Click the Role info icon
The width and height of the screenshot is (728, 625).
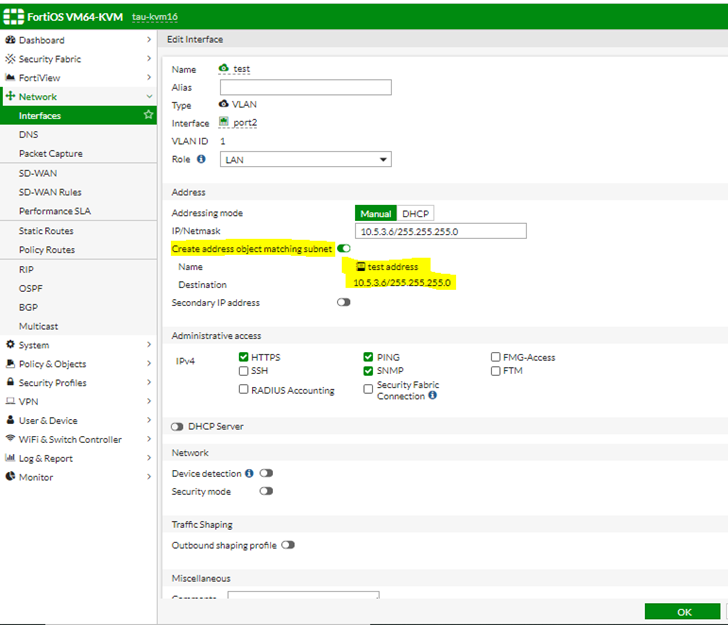201,159
